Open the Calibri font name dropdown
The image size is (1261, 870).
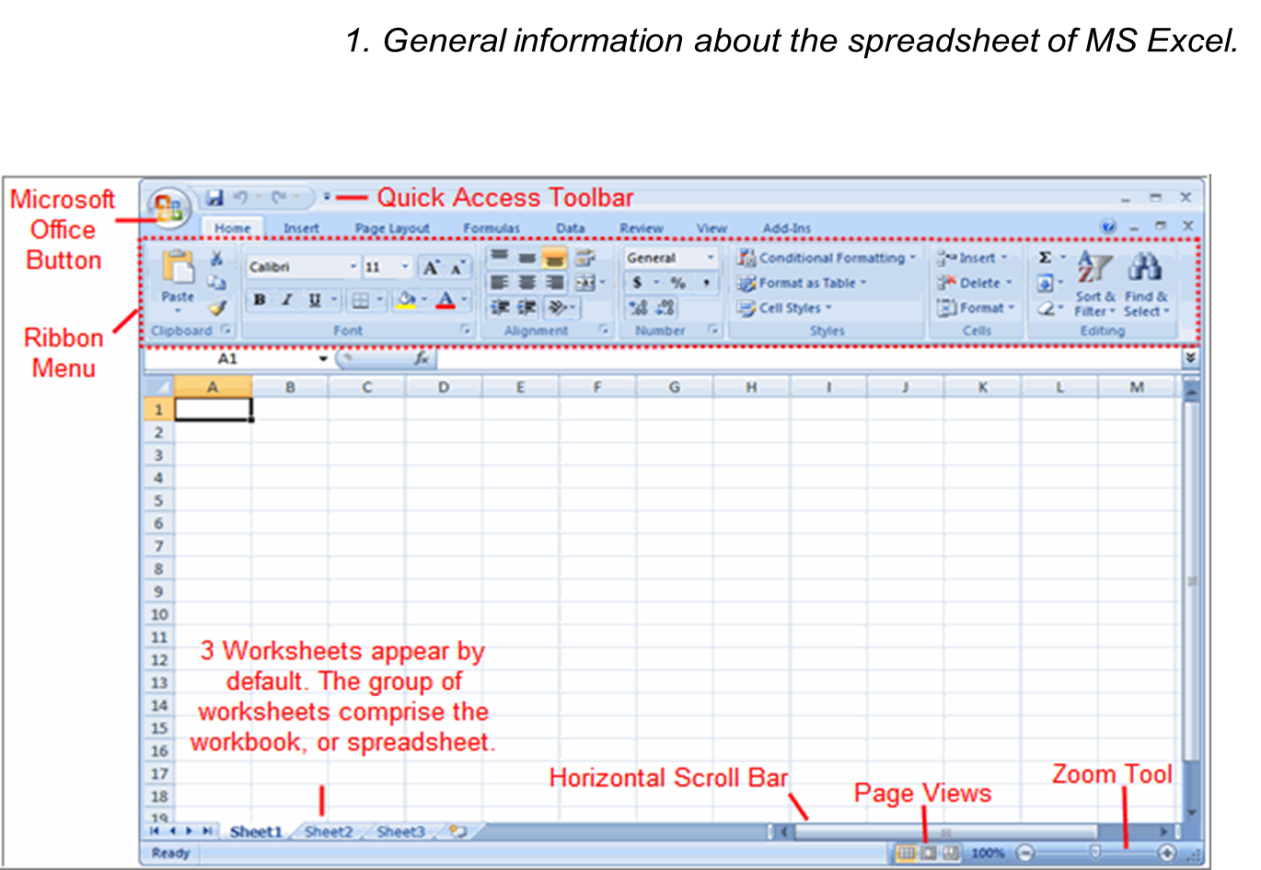(x=352, y=267)
